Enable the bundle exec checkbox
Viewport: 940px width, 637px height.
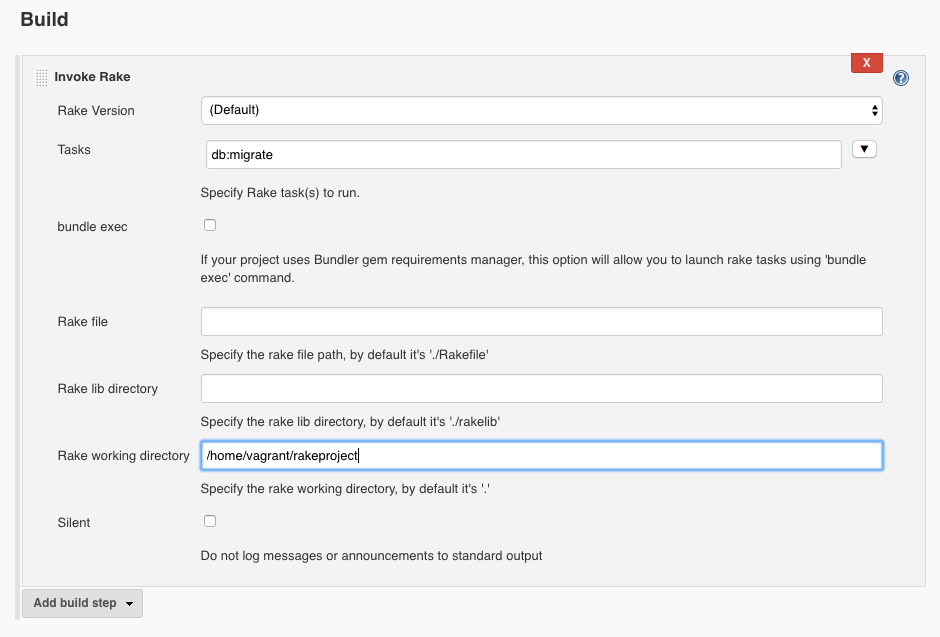210,225
